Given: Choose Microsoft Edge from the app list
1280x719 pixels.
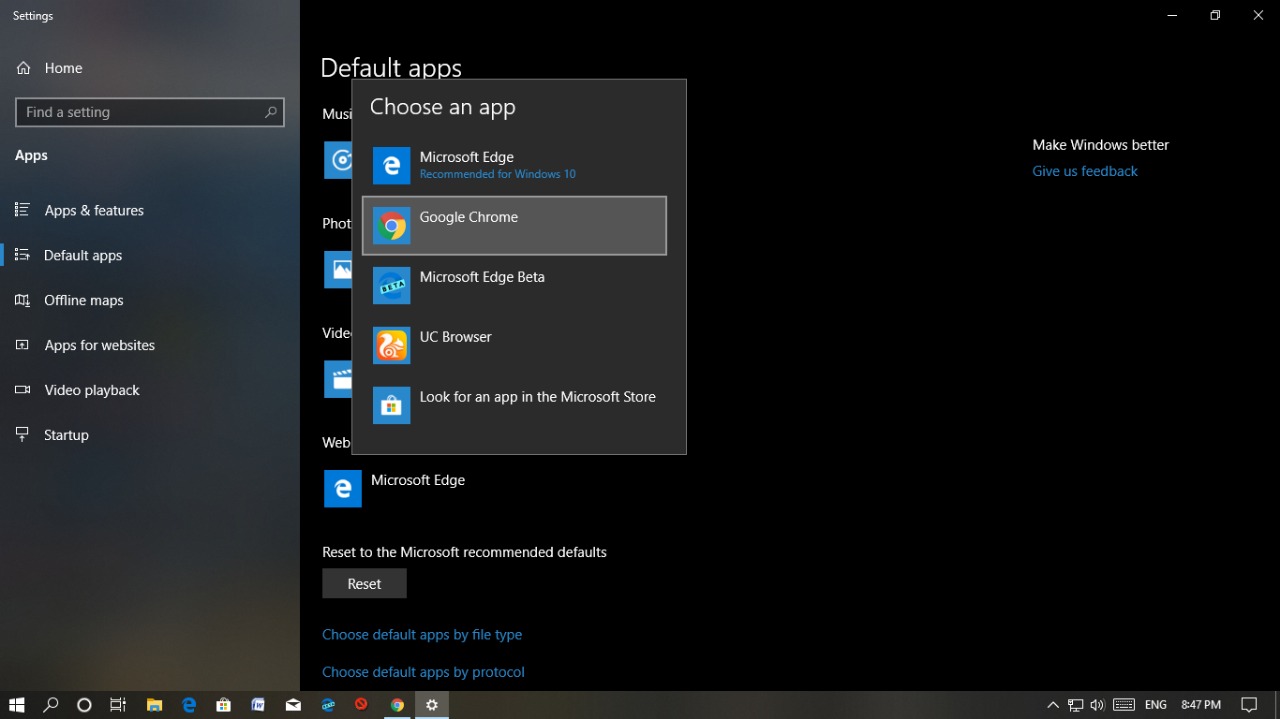Looking at the screenshot, I should [514, 166].
